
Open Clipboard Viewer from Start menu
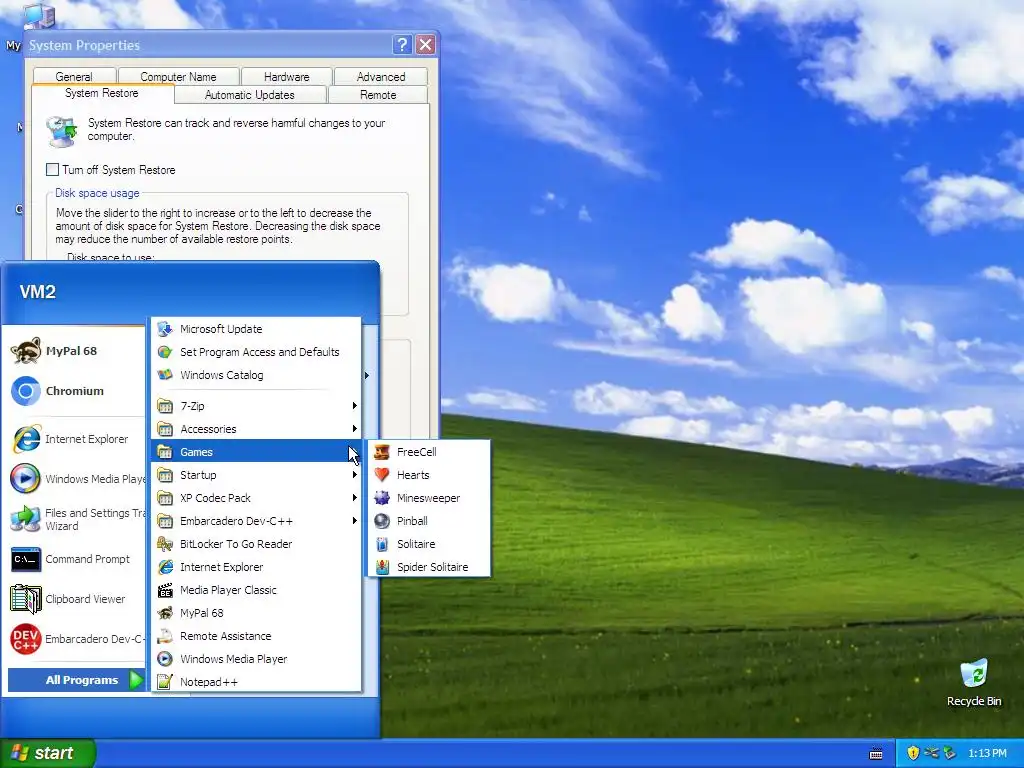click(x=75, y=599)
